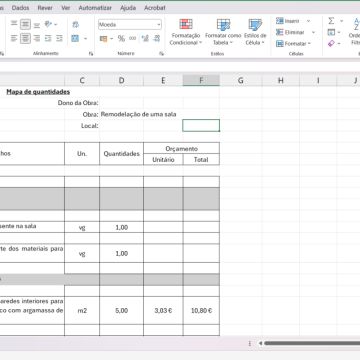Select the '10,80 €' total cell
The width and height of the screenshot is (360, 360).
pos(201,310)
